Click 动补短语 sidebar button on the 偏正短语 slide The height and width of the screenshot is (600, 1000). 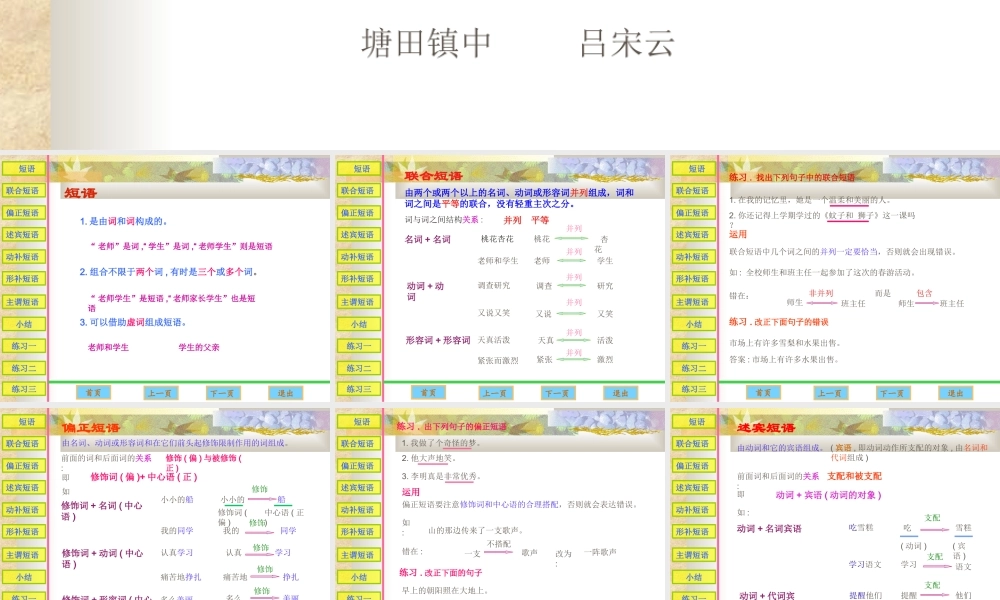pos(24,509)
